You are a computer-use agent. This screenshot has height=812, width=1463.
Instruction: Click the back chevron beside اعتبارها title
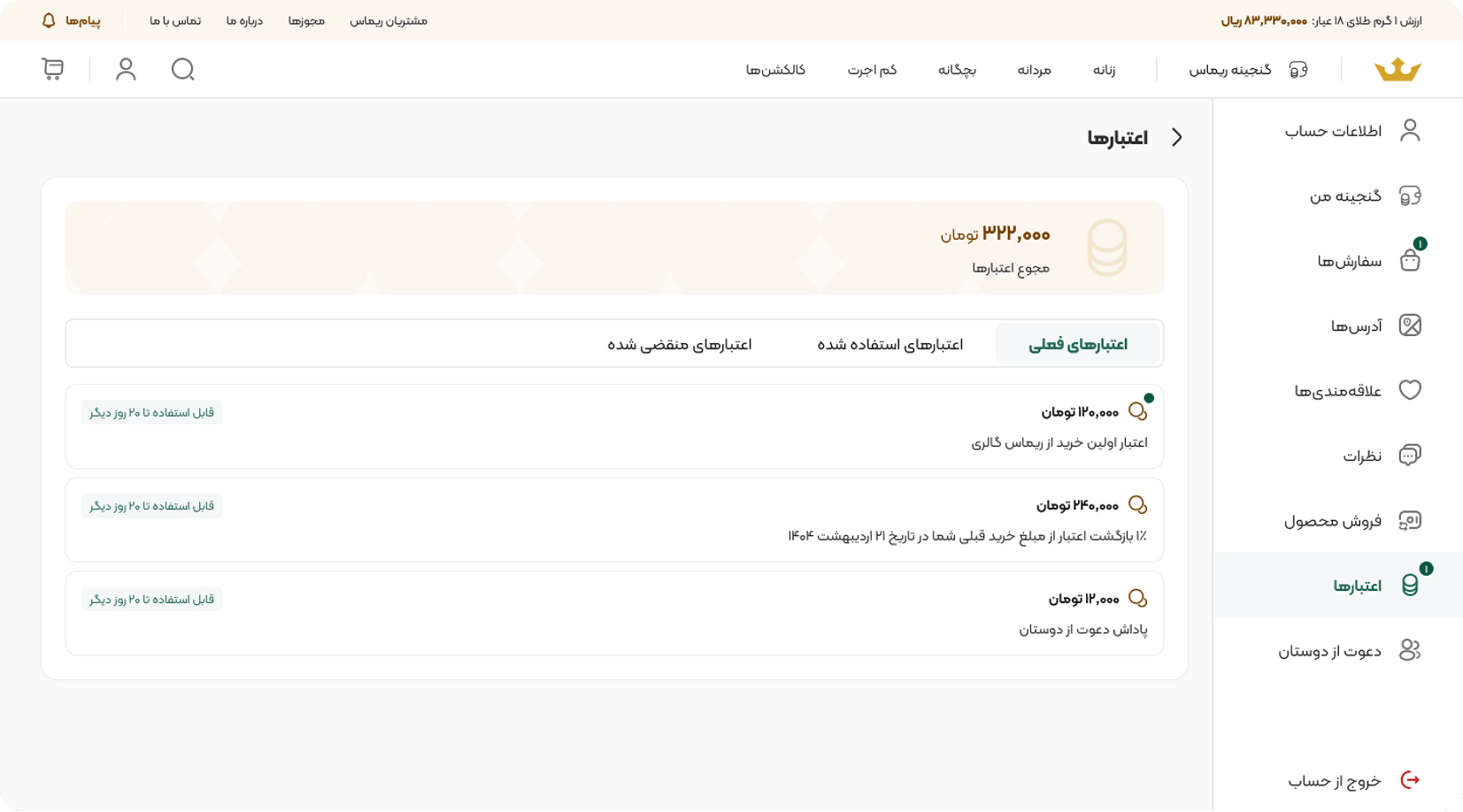[1177, 137]
